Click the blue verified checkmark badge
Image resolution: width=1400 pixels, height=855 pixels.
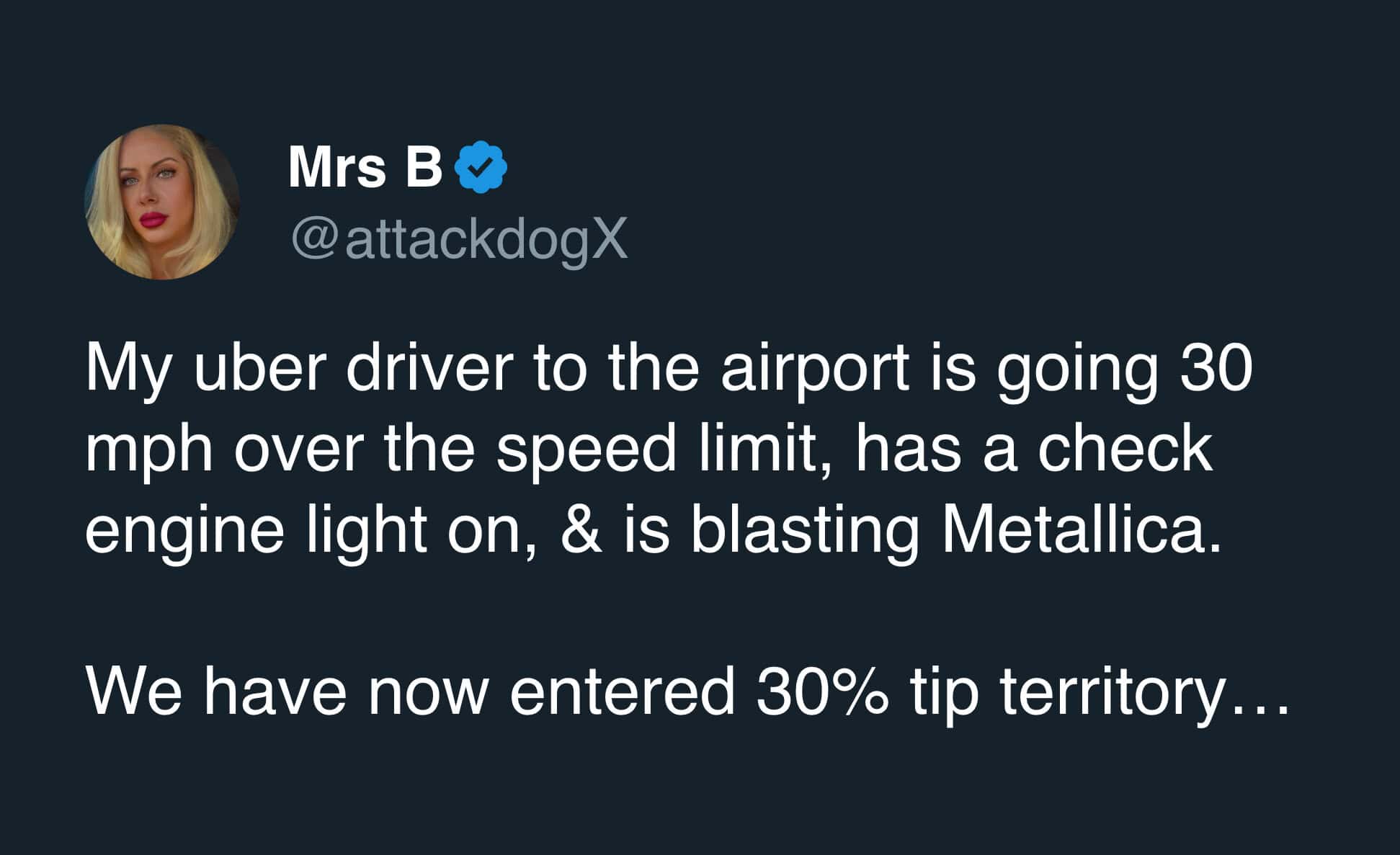(481, 167)
